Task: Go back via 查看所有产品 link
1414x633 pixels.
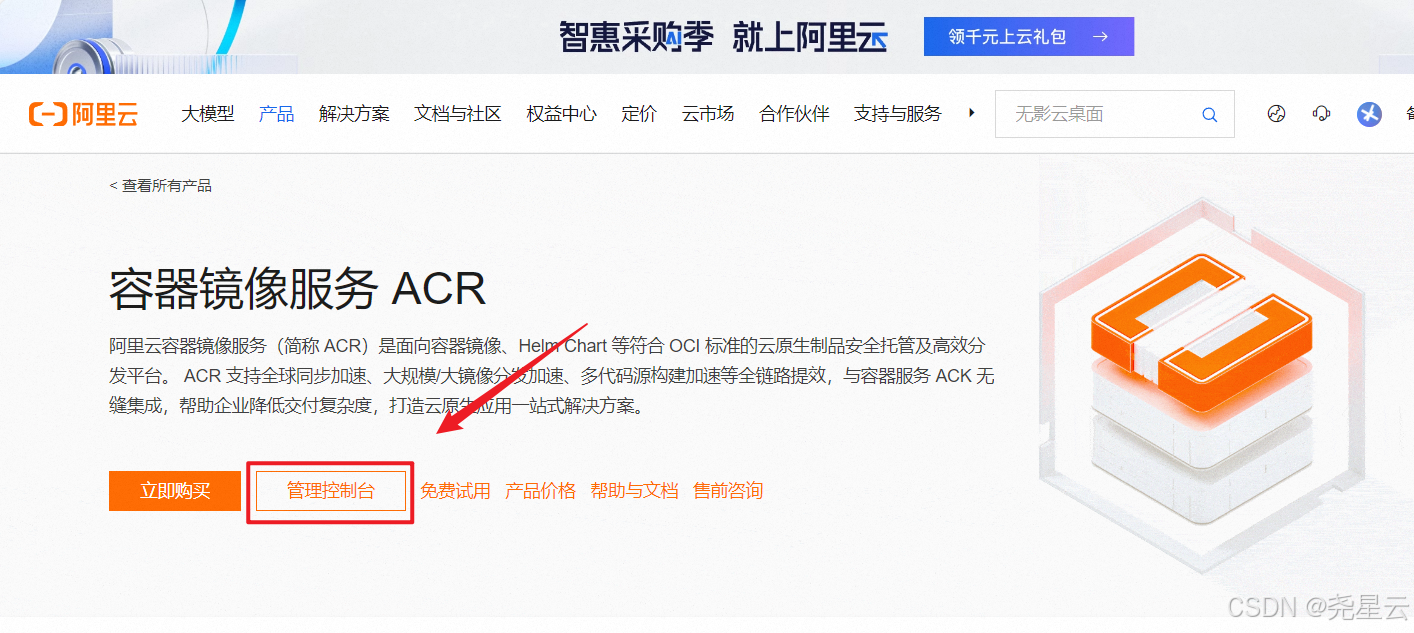Action: click(160, 186)
